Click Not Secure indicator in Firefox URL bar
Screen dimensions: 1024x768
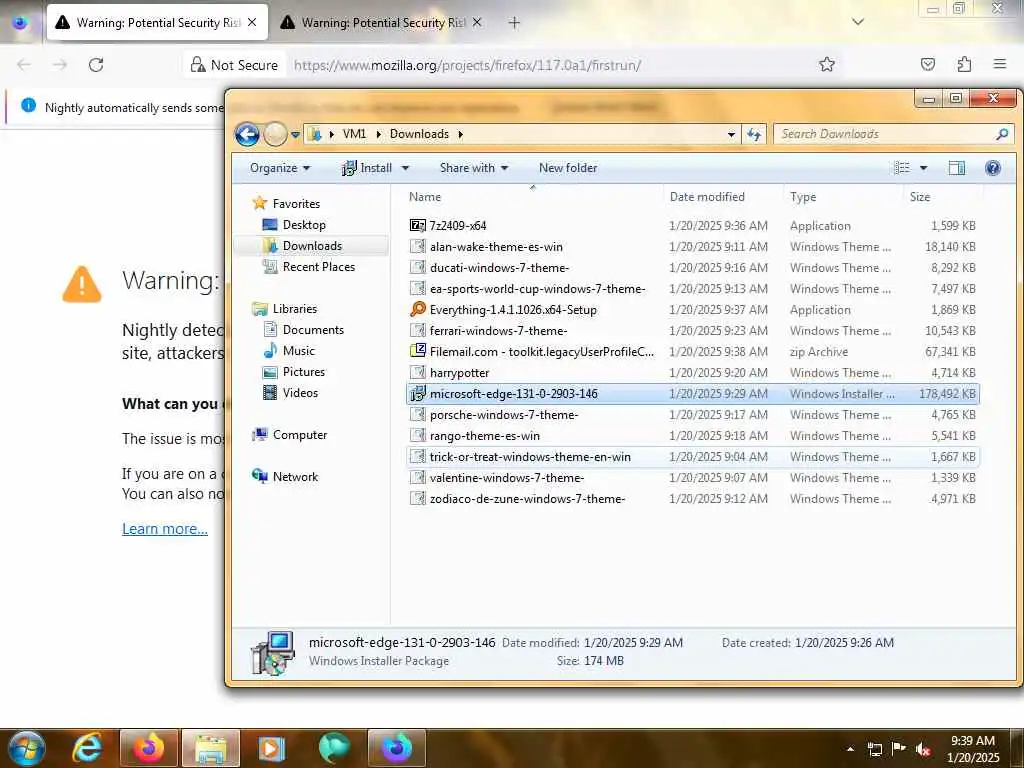click(x=234, y=65)
